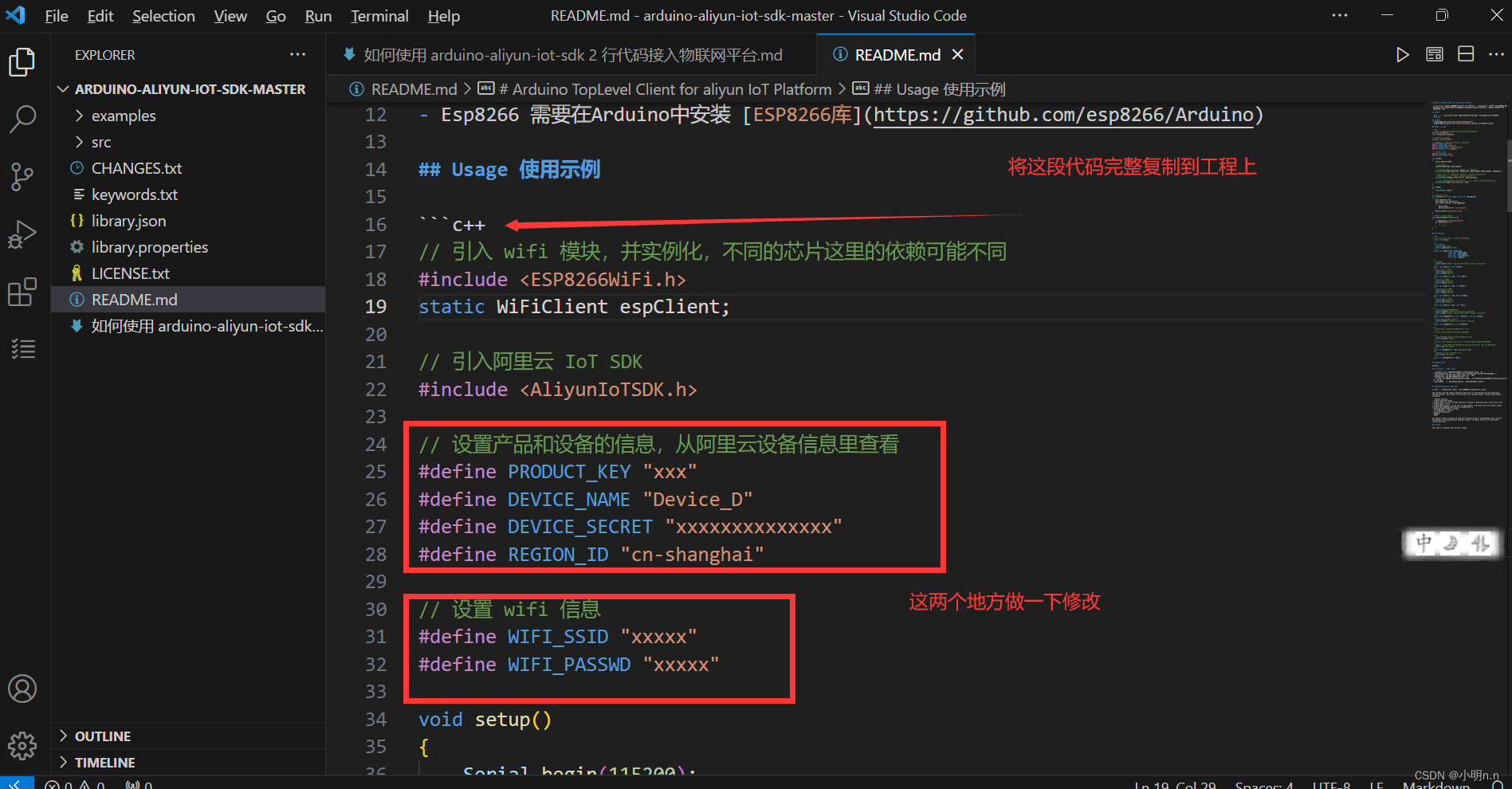Open the Search view in activity bar
This screenshot has height=789, width=1512.
coord(22,119)
